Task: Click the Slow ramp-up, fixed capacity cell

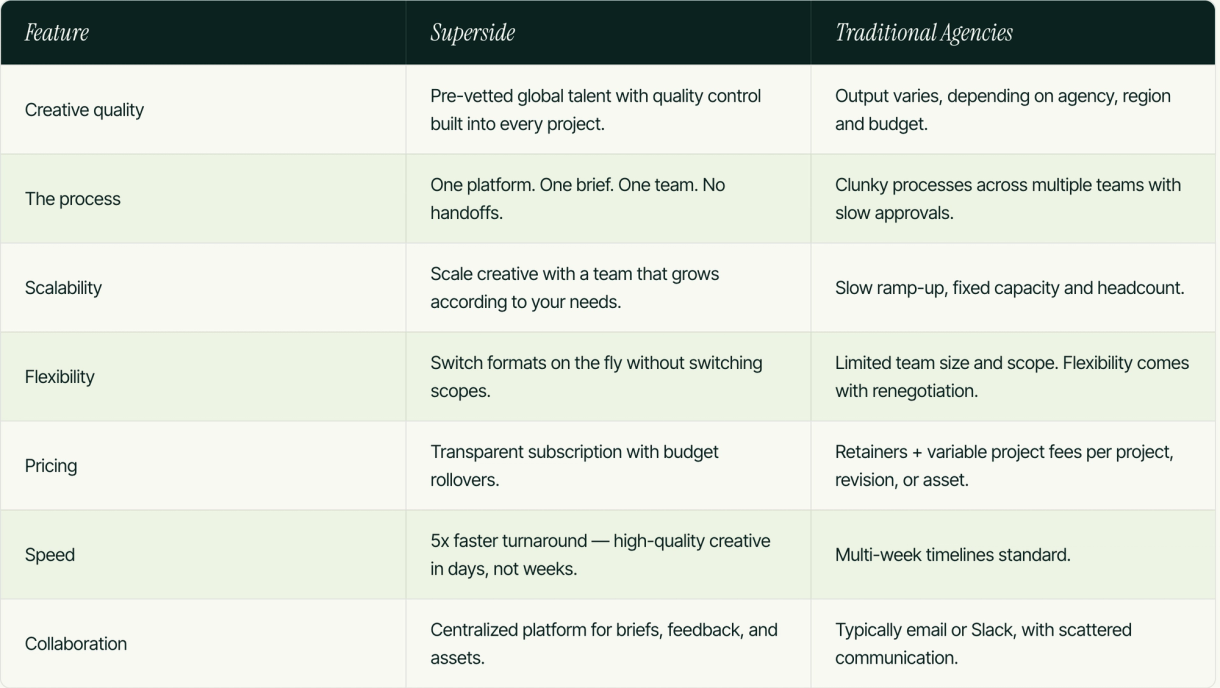Action: (x=1010, y=288)
